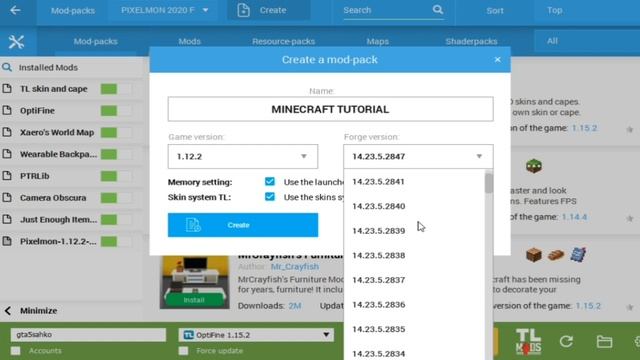Toggle Pixelmon-1.12.2 mod switch

[116, 241]
